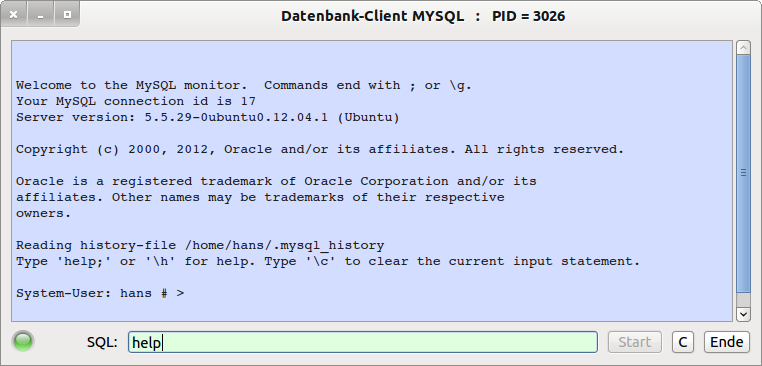762x366 pixels.
Task: Click 'affiliates. Other names may be' line
Action: (260, 197)
